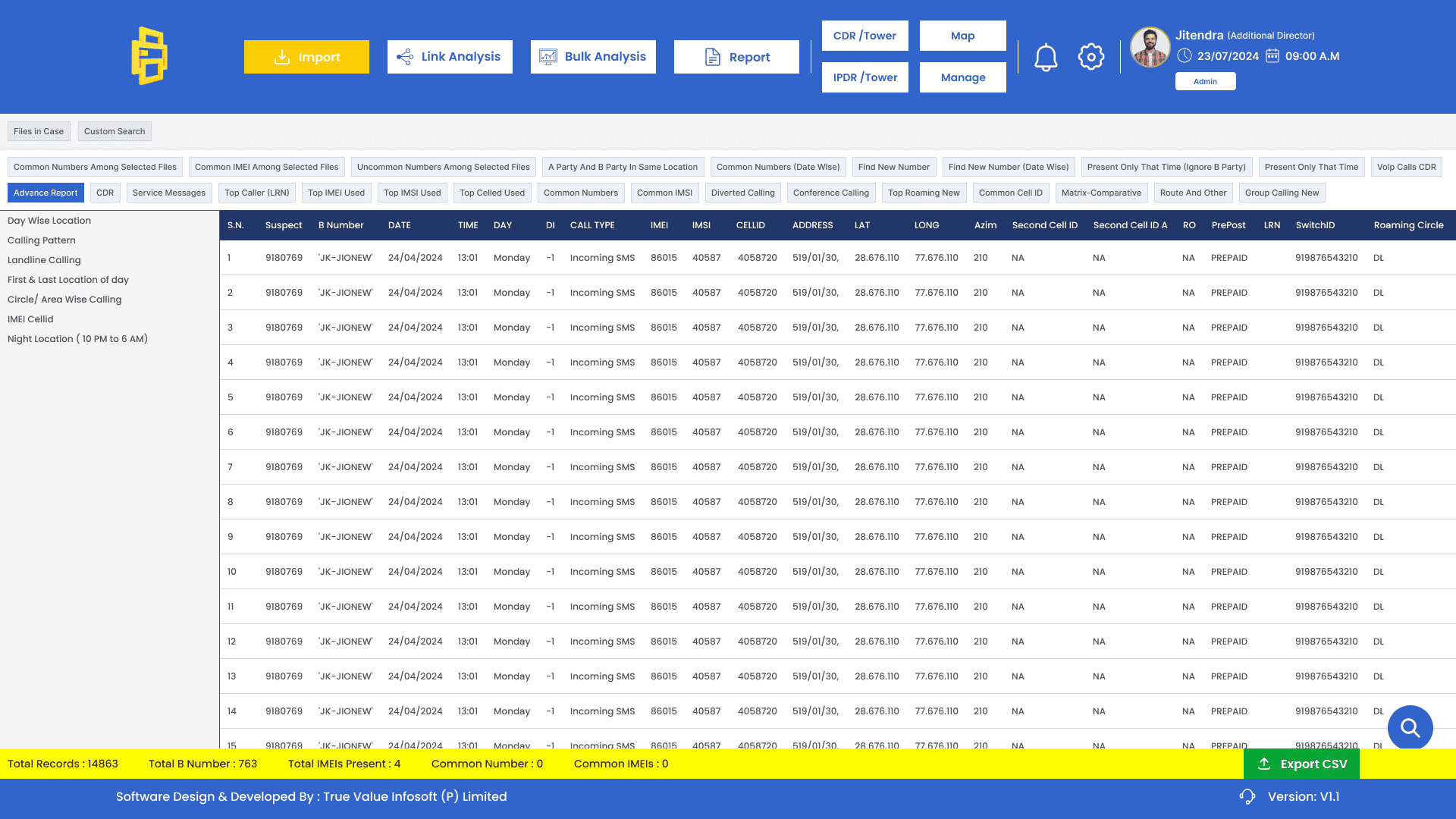Select Group Calling New tab
The image size is (1456, 819).
[1282, 193]
